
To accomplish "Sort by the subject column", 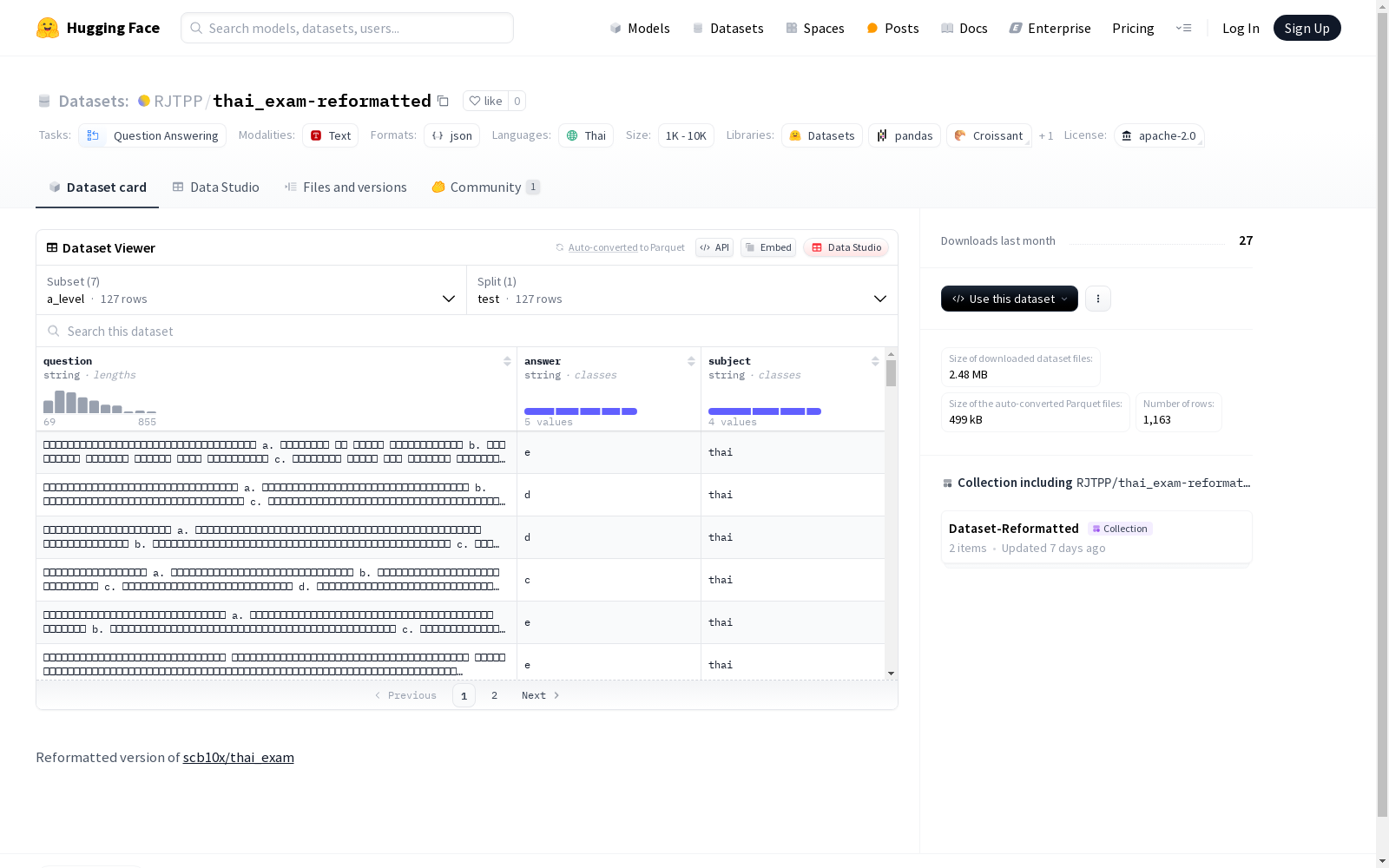I will (875, 361).
